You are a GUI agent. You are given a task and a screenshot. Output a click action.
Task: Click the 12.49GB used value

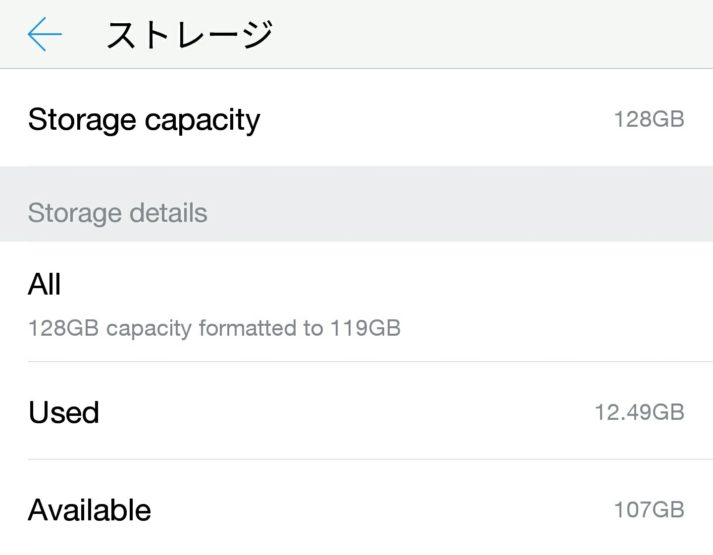[639, 412]
